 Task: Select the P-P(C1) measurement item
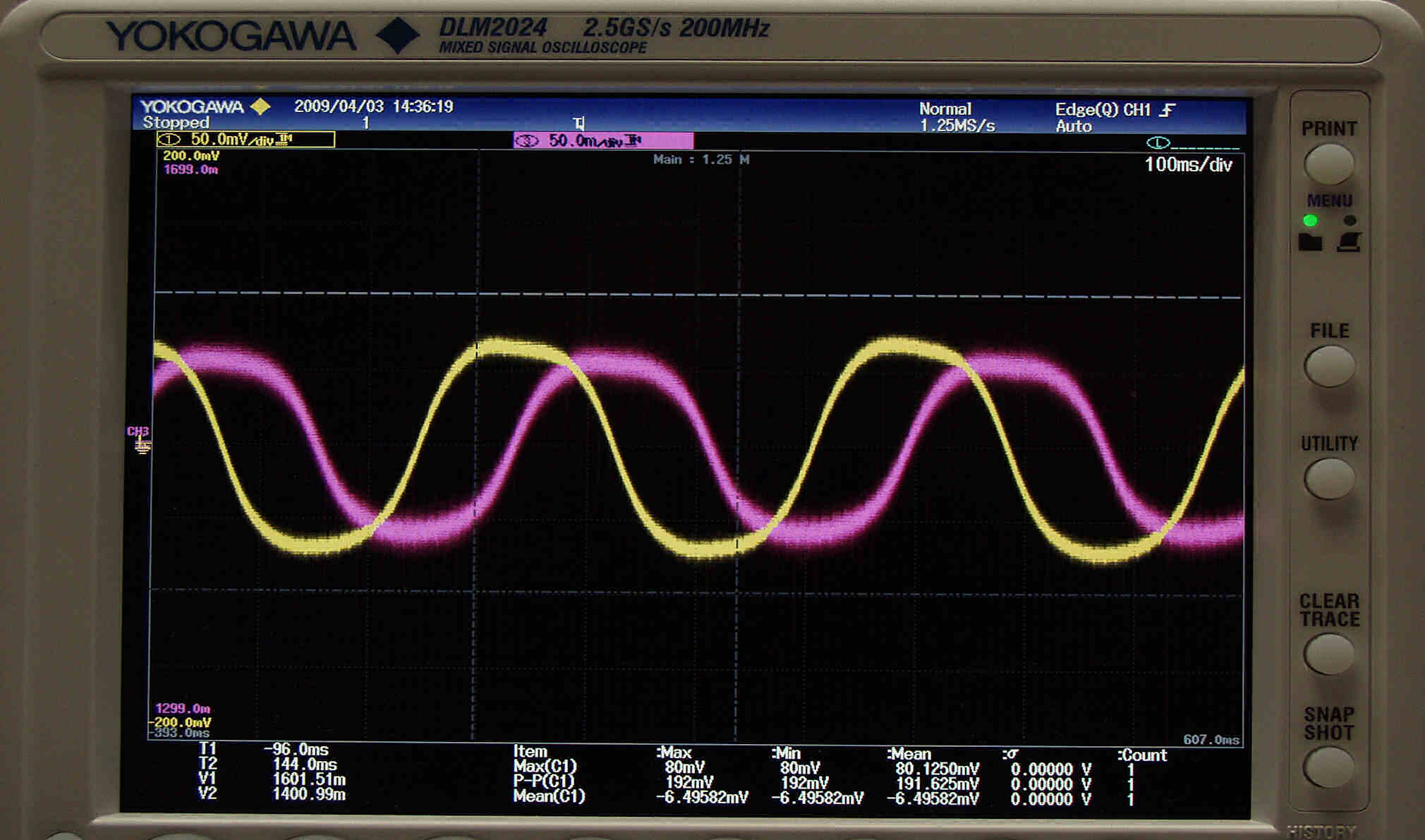544,781
